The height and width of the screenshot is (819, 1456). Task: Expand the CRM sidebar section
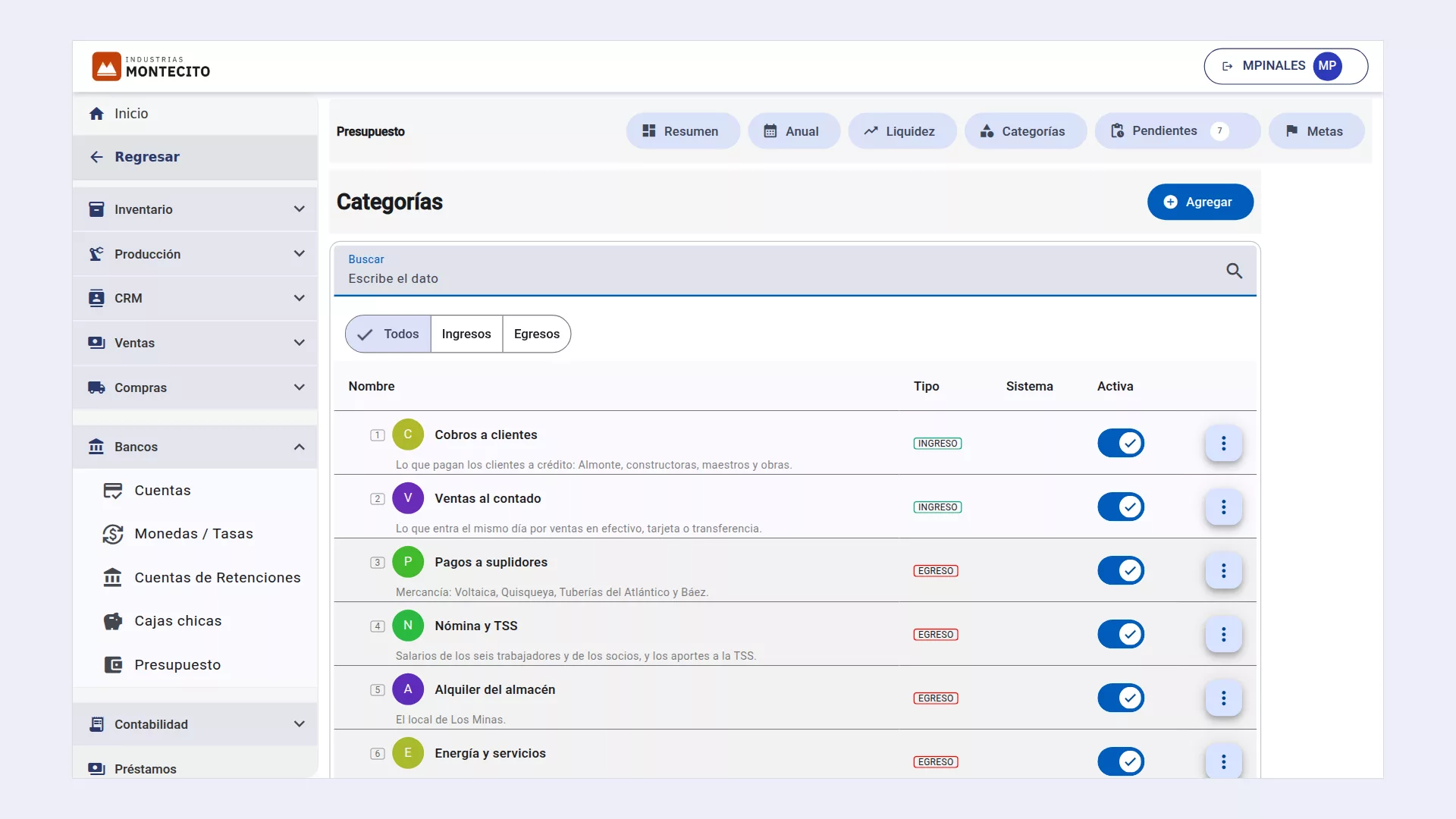click(x=195, y=298)
